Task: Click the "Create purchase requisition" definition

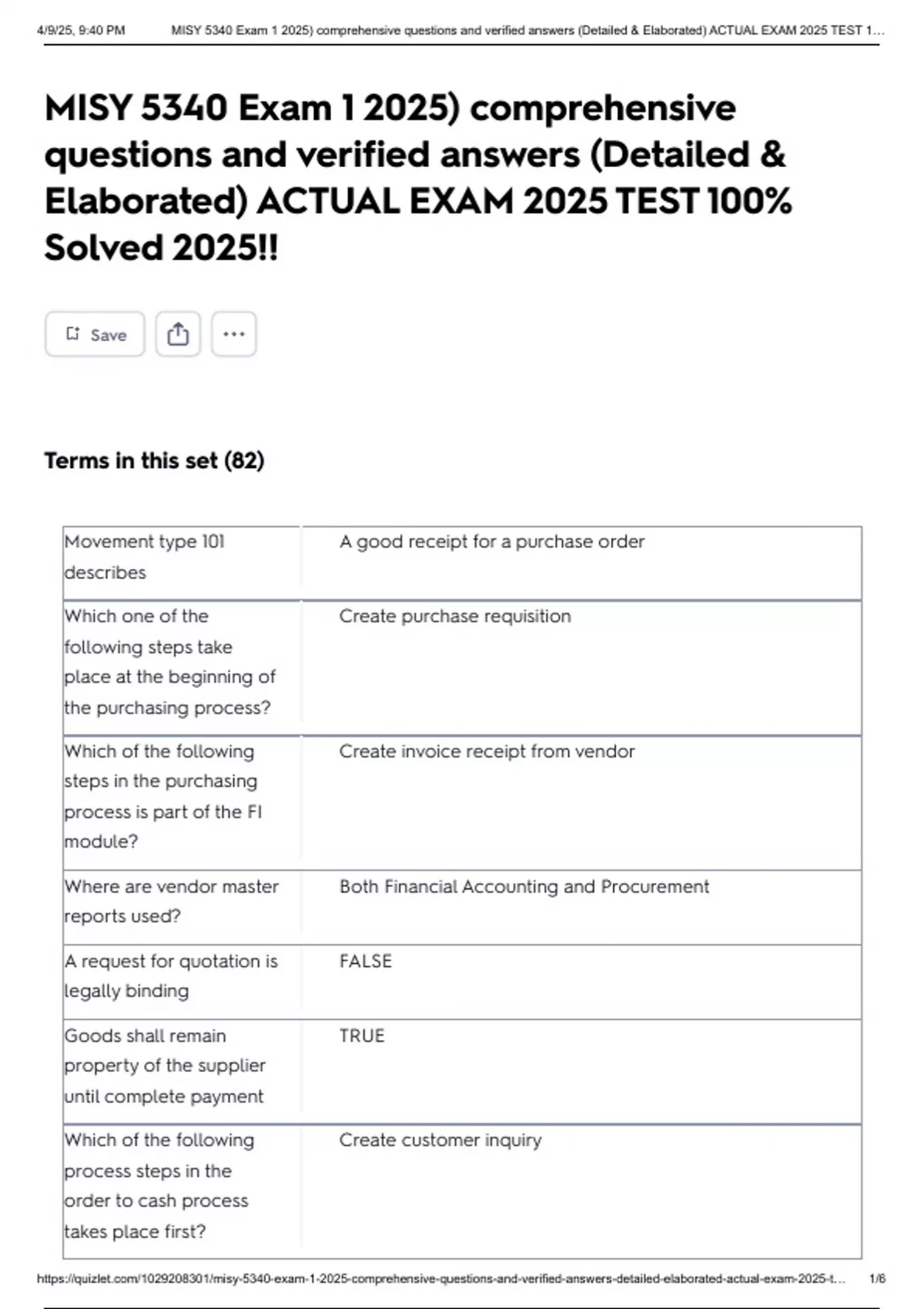Action: [x=455, y=617]
